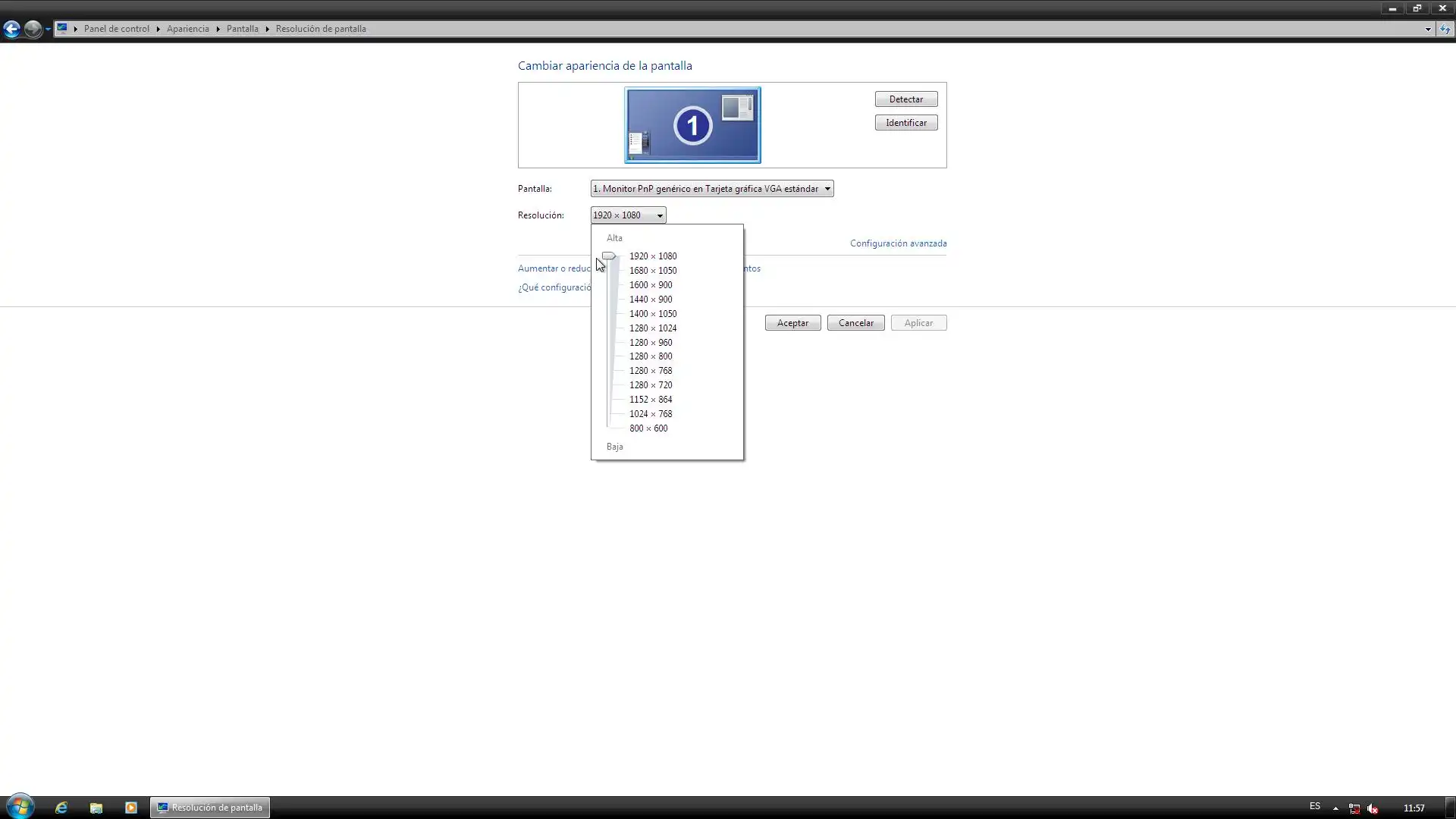Screen dimensions: 1456x819
Task: Collapse the Resolución 1920 × 1080 dropdown
Action: point(628,215)
